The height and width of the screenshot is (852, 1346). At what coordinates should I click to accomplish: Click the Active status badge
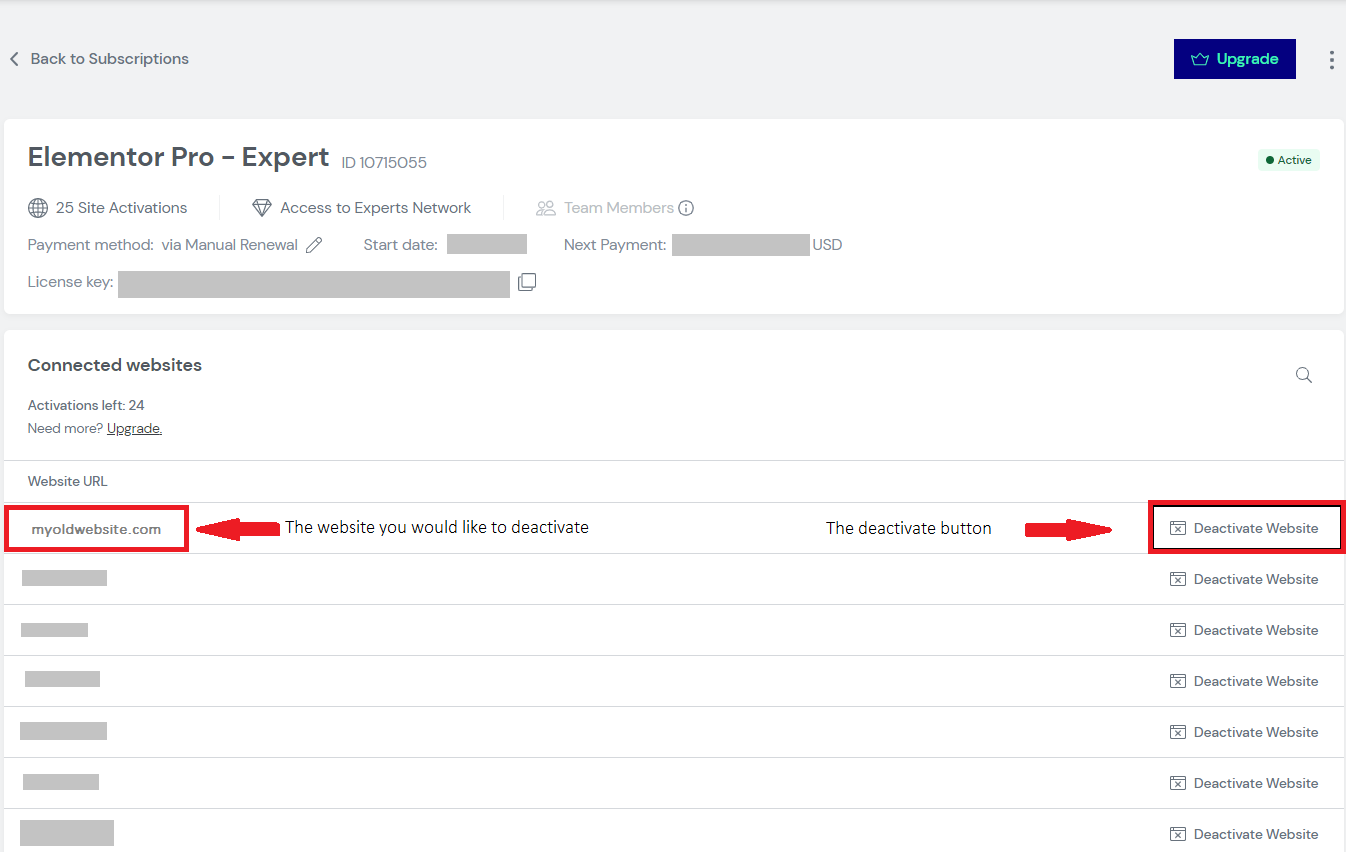coord(1289,160)
